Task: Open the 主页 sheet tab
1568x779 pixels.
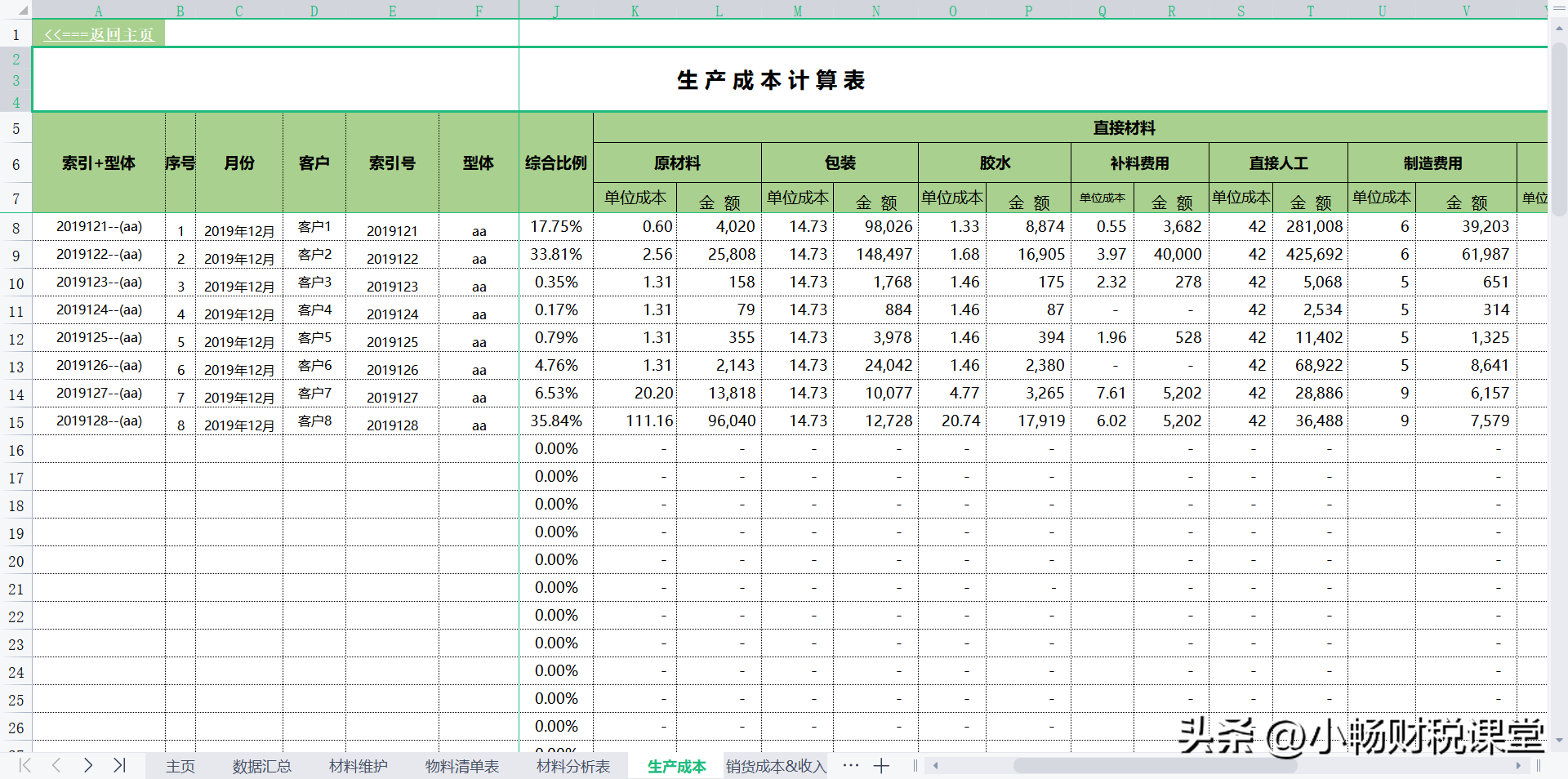Action: tap(180, 766)
